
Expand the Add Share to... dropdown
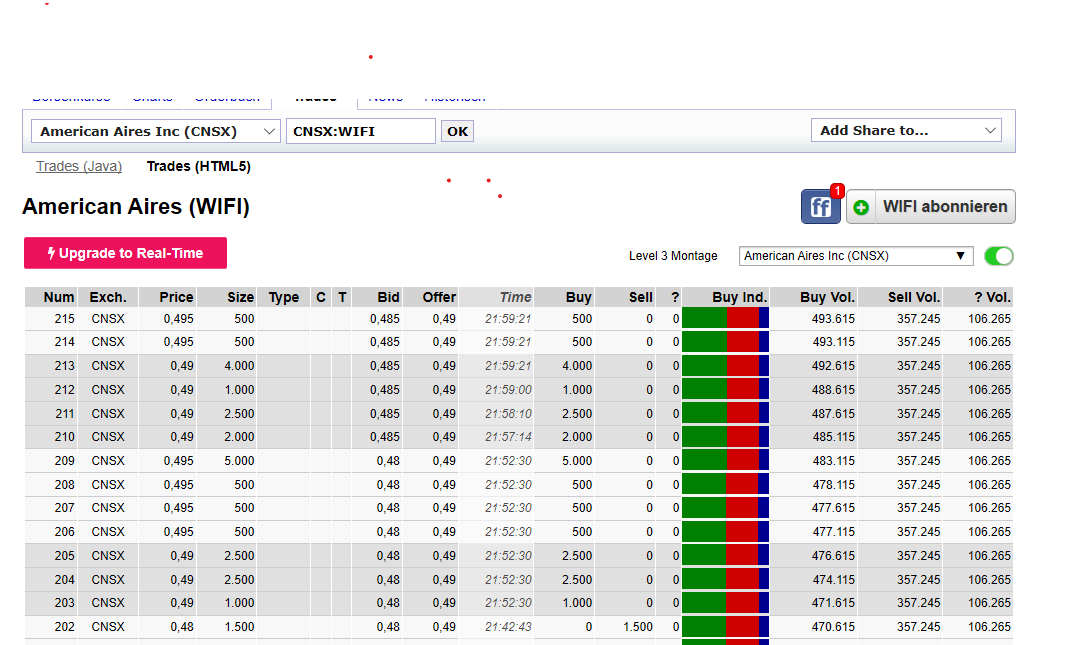[x=906, y=131]
